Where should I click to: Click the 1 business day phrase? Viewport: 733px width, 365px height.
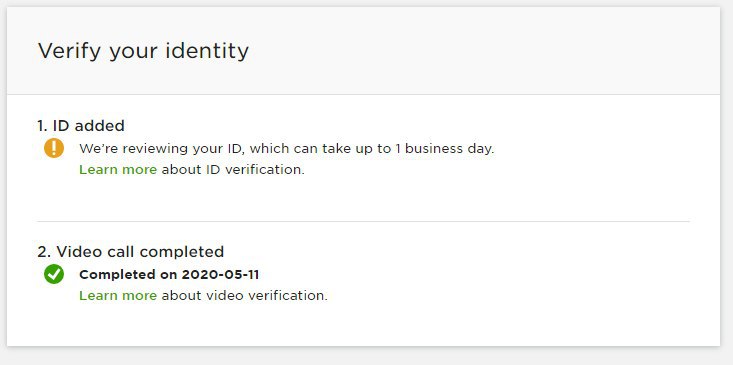pyautogui.click(x=444, y=149)
